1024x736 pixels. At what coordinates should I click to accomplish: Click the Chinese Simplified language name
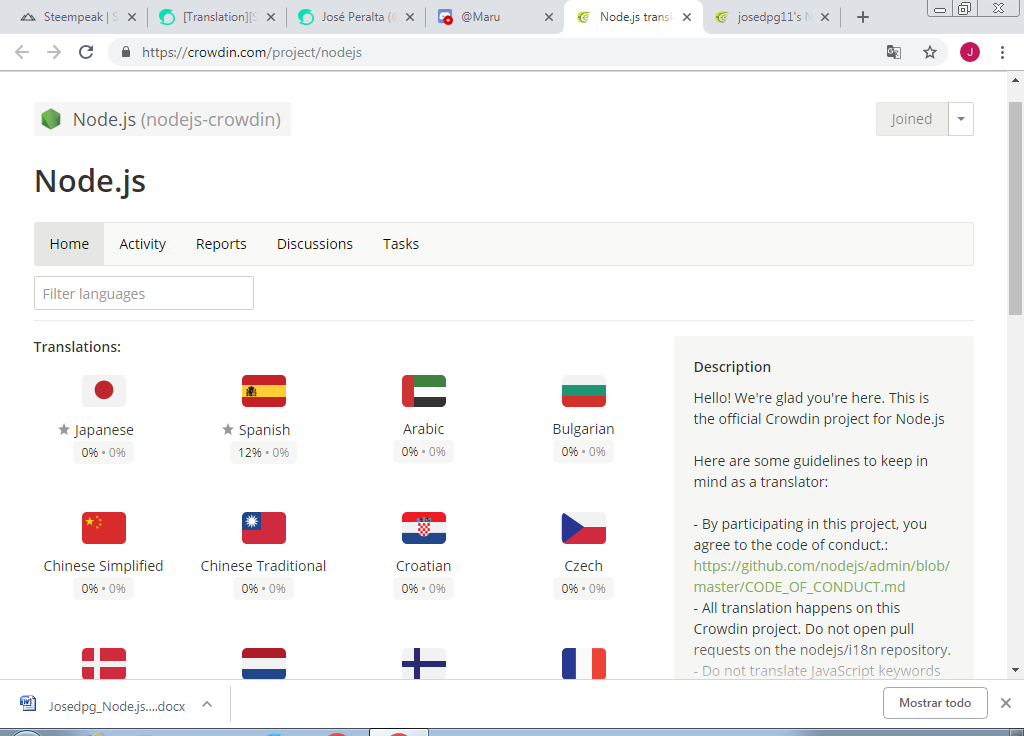(103, 566)
